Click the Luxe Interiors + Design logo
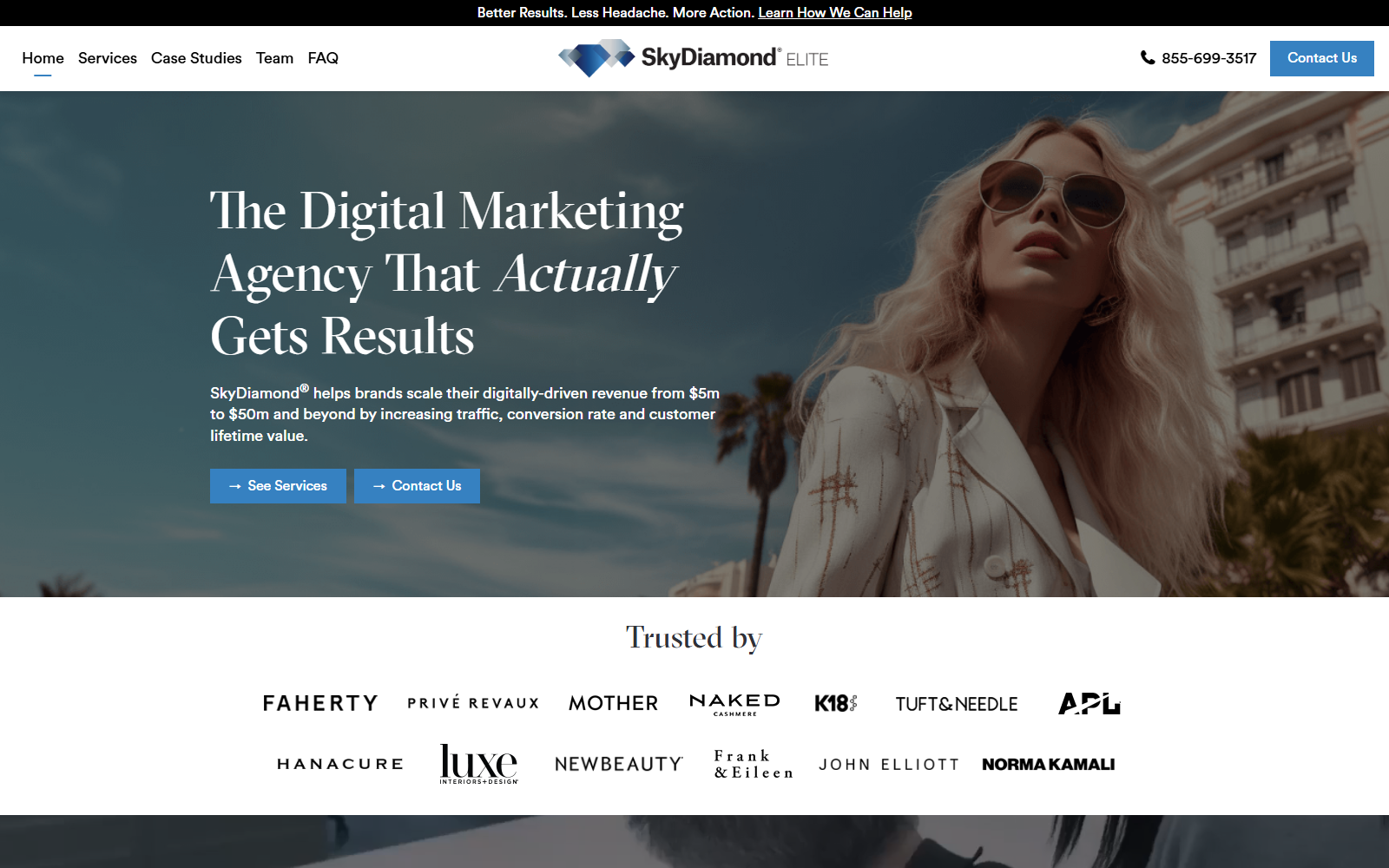 pos(478,764)
